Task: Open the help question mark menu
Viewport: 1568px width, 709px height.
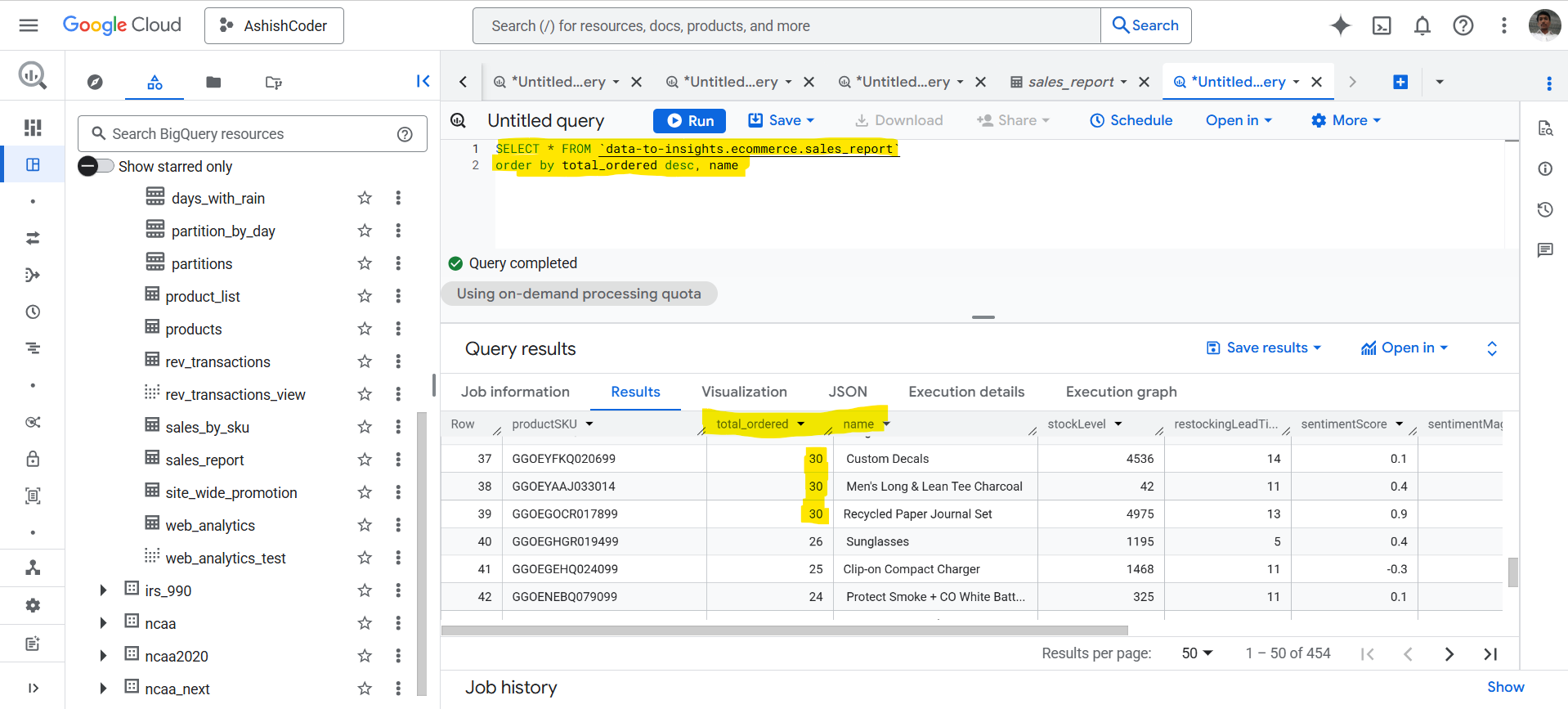Action: click(x=1463, y=25)
